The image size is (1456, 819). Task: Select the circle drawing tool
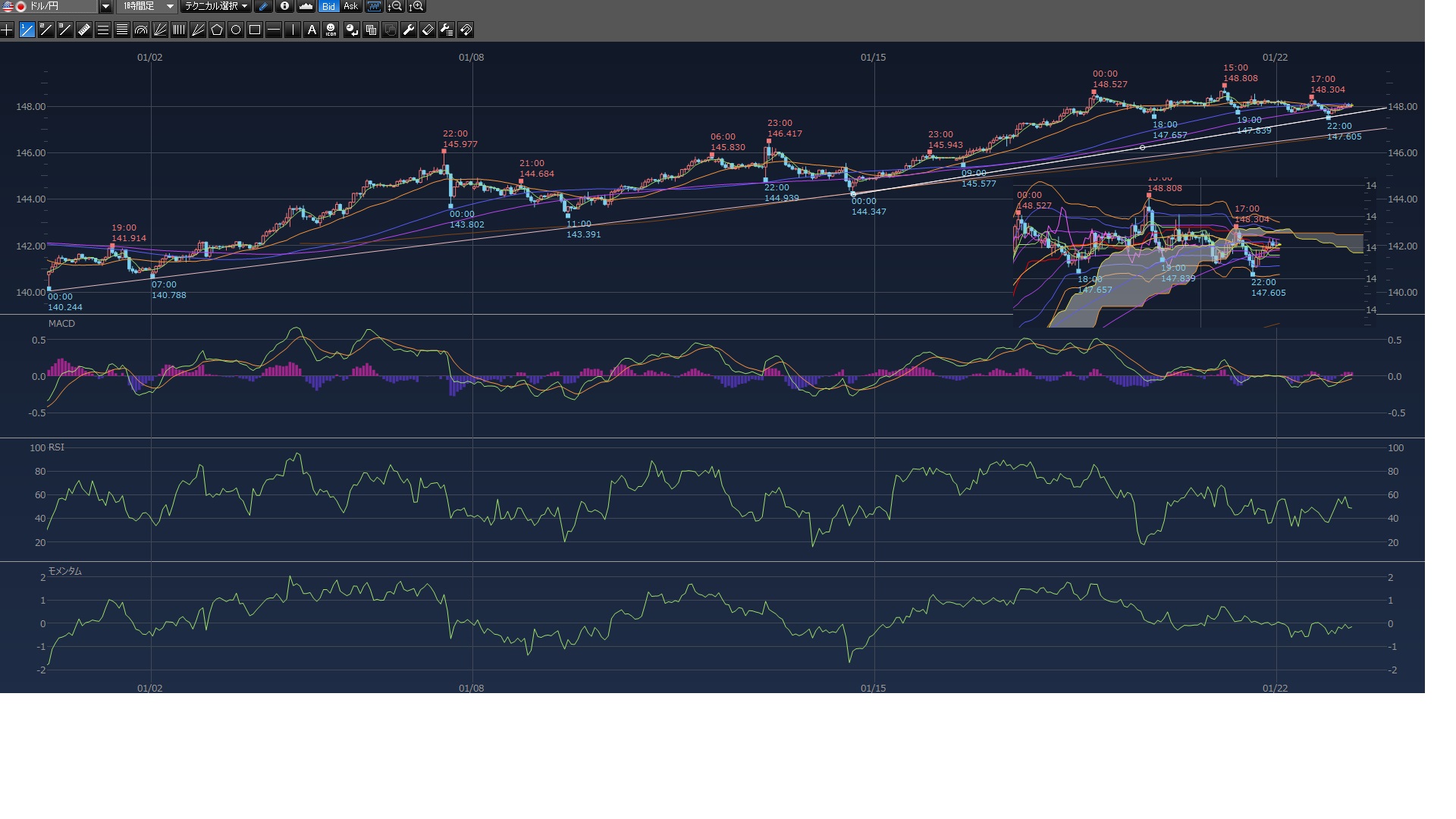(x=236, y=30)
